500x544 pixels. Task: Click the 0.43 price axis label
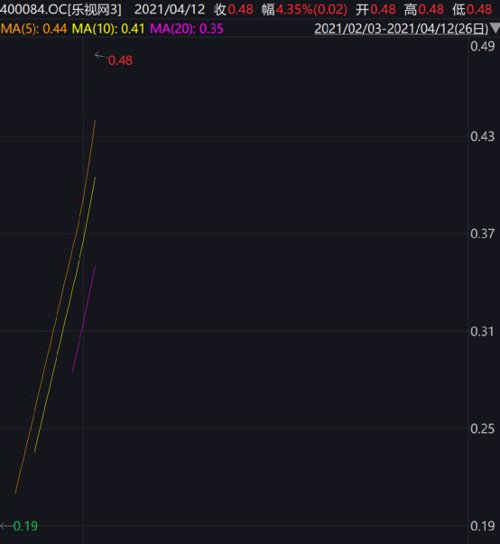[482, 136]
